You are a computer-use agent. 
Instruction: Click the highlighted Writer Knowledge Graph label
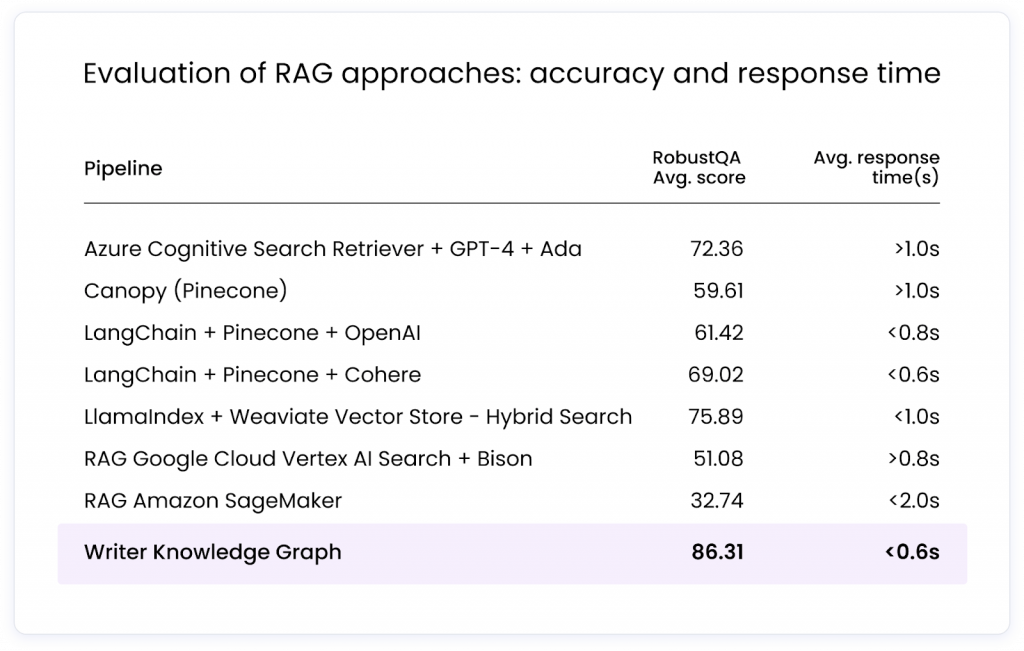(213, 552)
